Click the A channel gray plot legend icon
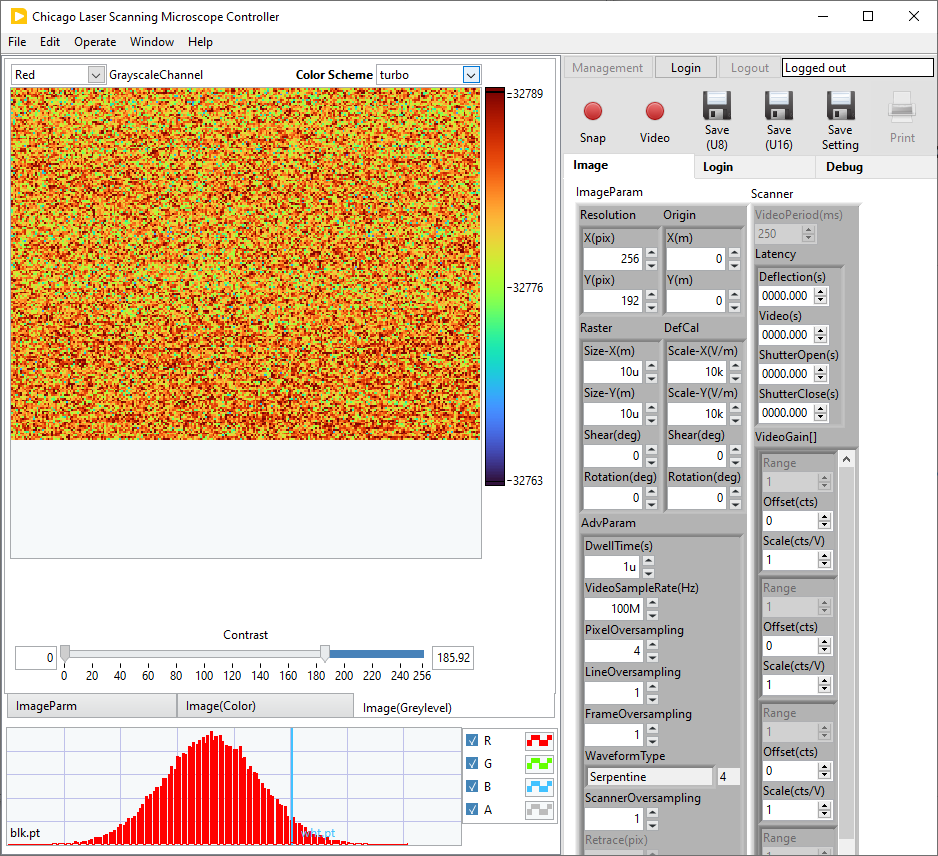The height and width of the screenshot is (856, 938). pos(539,809)
